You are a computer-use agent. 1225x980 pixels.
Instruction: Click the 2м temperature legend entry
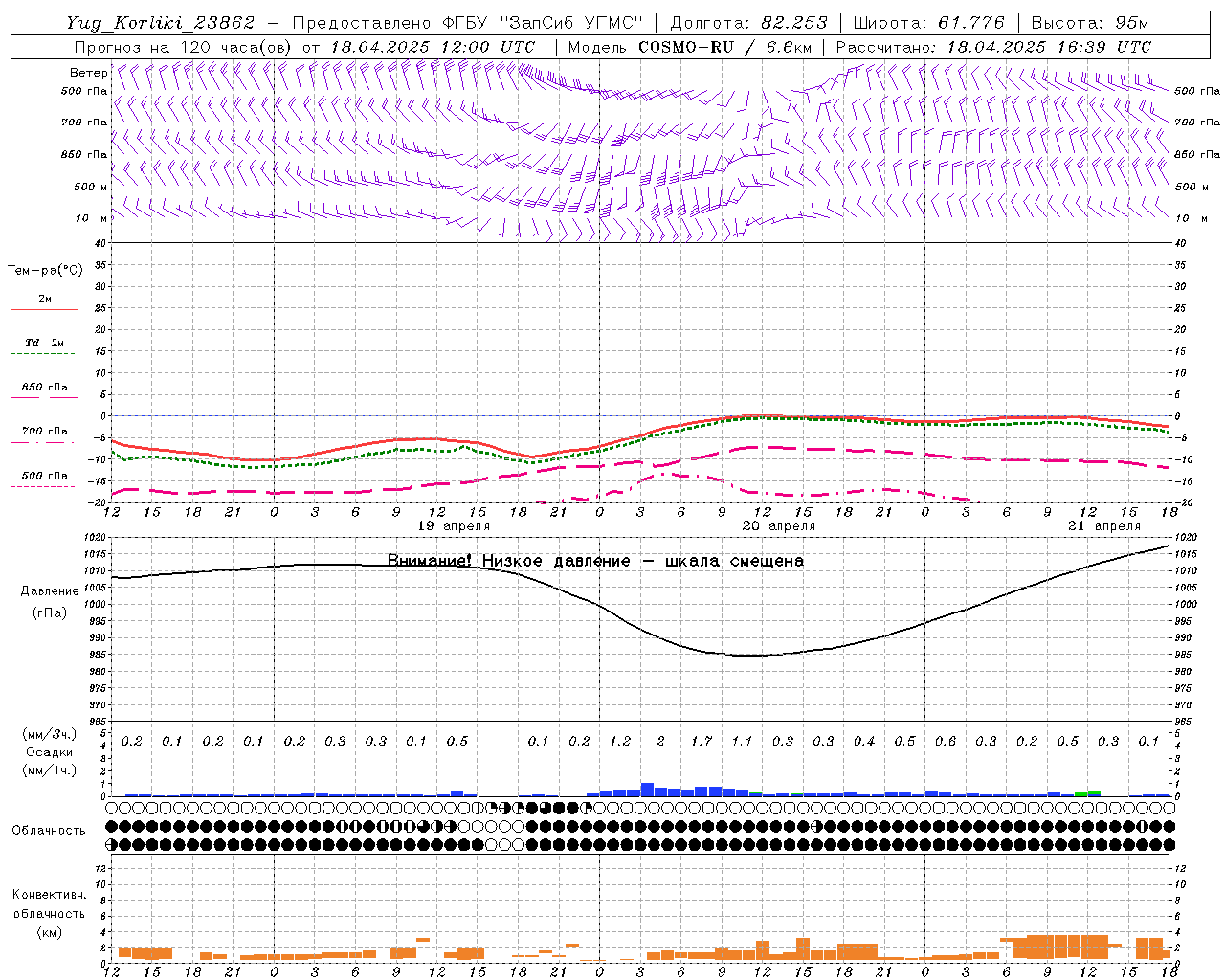click(45, 300)
